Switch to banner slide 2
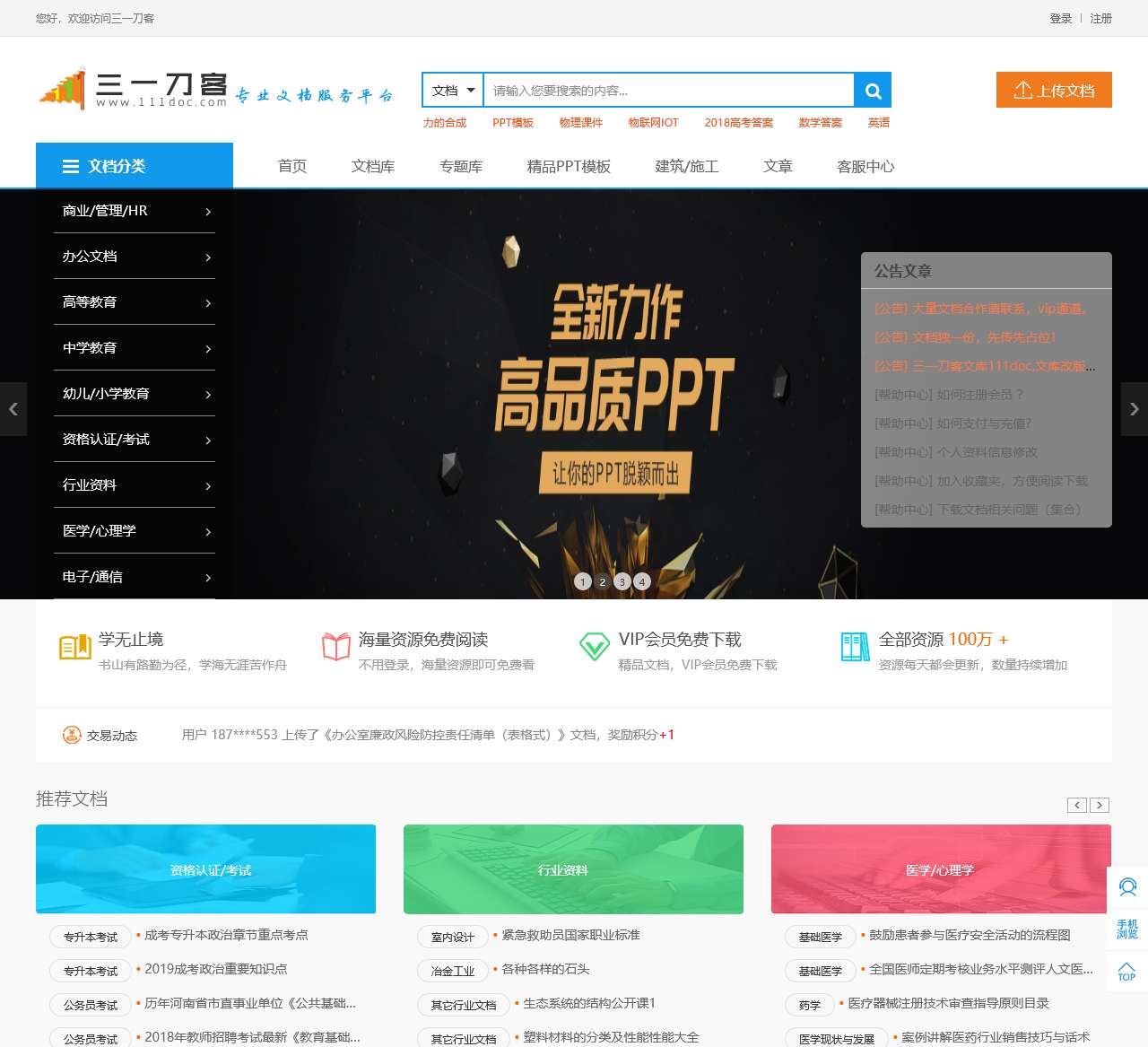Viewport: 1148px width, 1047px height. pyautogui.click(x=602, y=581)
